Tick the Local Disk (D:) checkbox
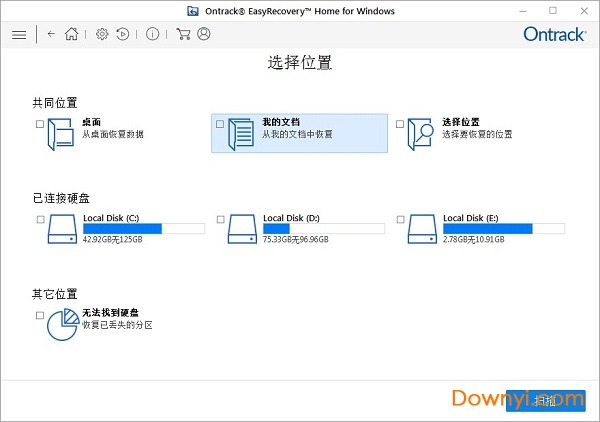Viewport: 600px width, 422px height. (220, 219)
